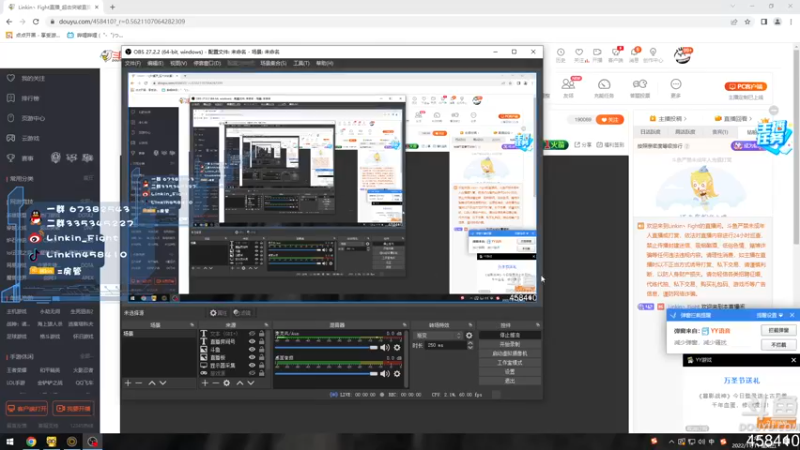Move the scene up in the Scenes panel

click(x=152, y=383)
